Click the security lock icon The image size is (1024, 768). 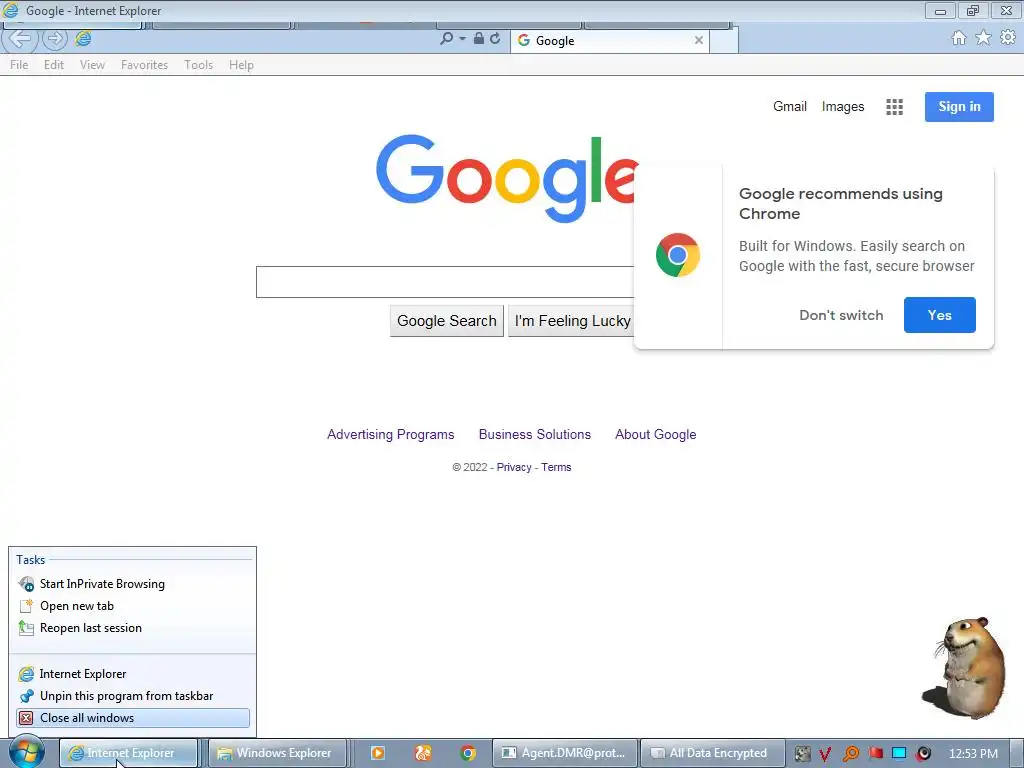click(x=479, y=39)
